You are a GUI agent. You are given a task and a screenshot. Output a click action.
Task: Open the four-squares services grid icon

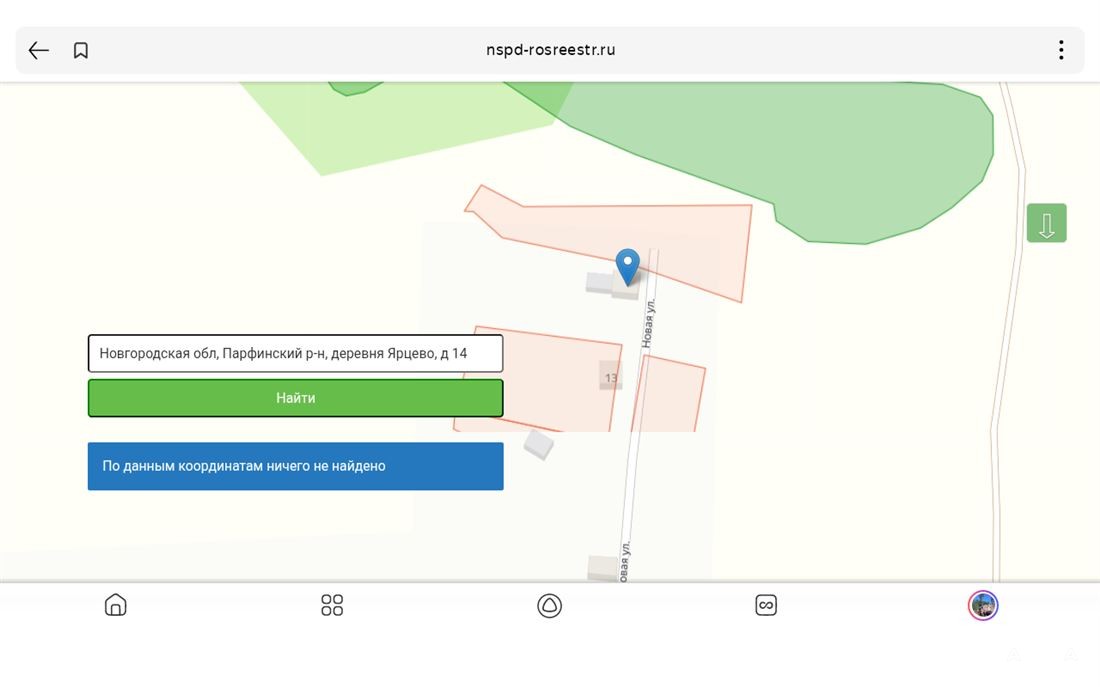[x=332, y=605]
